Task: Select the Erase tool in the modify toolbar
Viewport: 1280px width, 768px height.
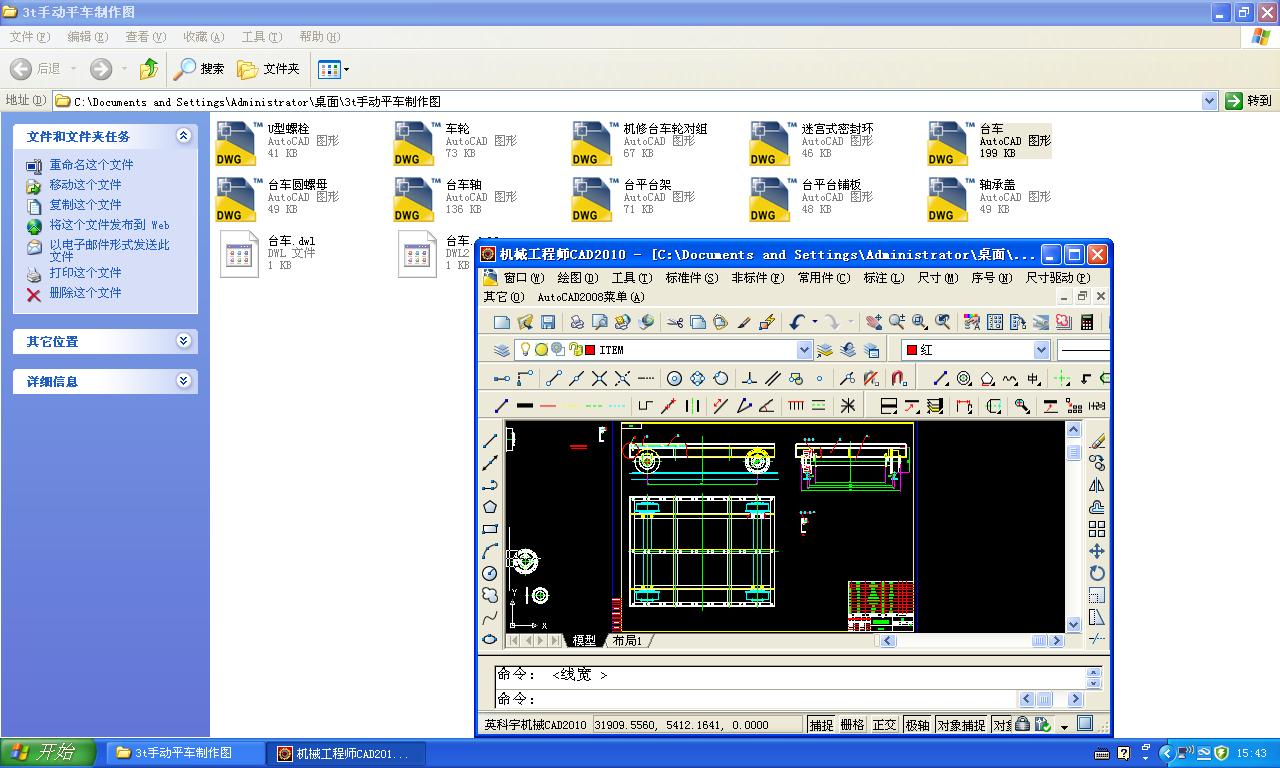Action: point(1097,441)
